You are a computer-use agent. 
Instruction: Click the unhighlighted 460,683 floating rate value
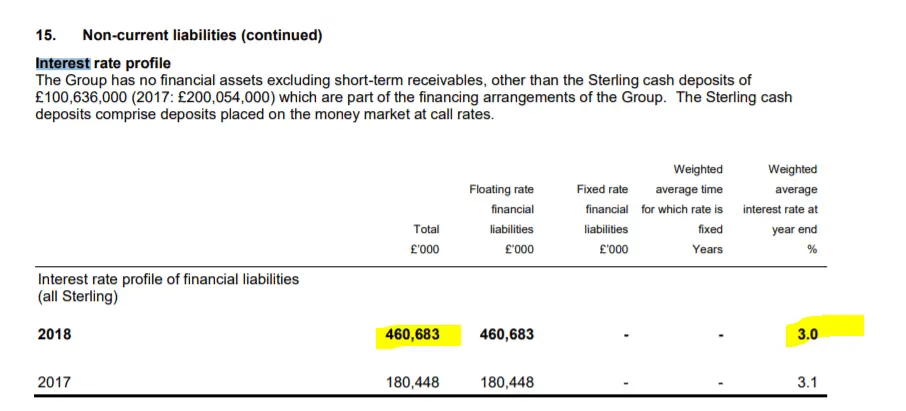tap(506, 334)
